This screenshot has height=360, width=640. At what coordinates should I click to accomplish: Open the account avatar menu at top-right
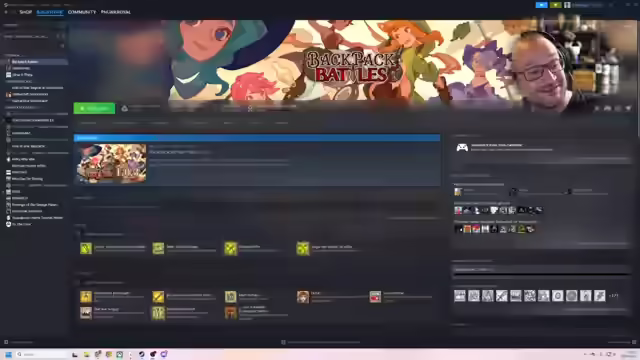pos(567,5)
